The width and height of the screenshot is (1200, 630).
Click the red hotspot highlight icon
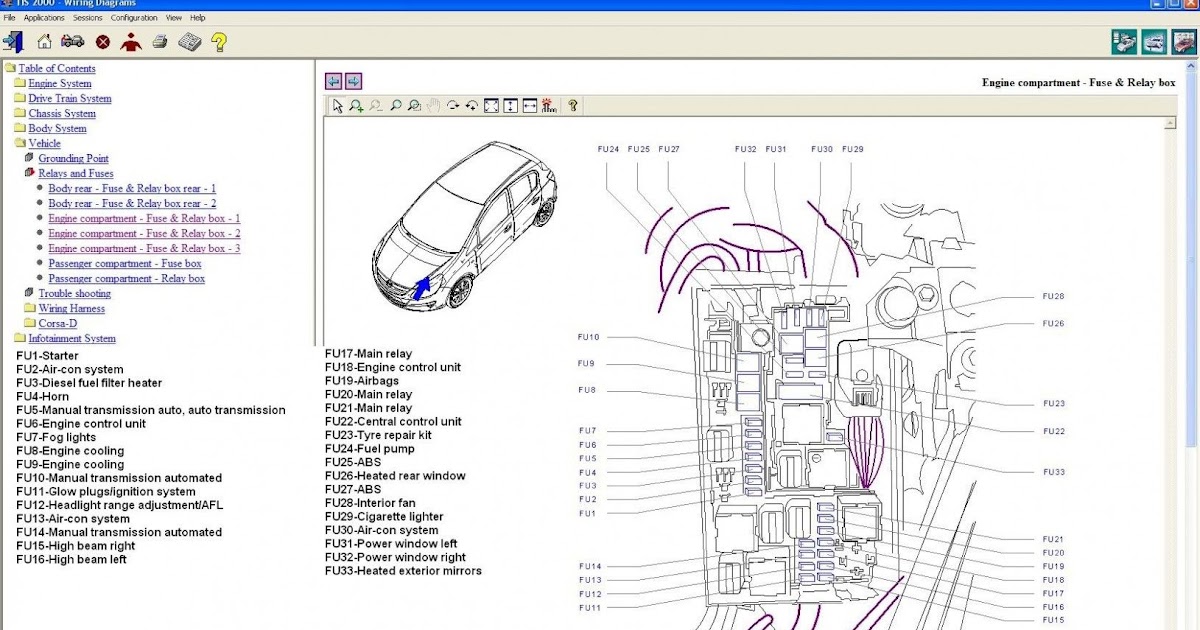click(x=548, y=105)
